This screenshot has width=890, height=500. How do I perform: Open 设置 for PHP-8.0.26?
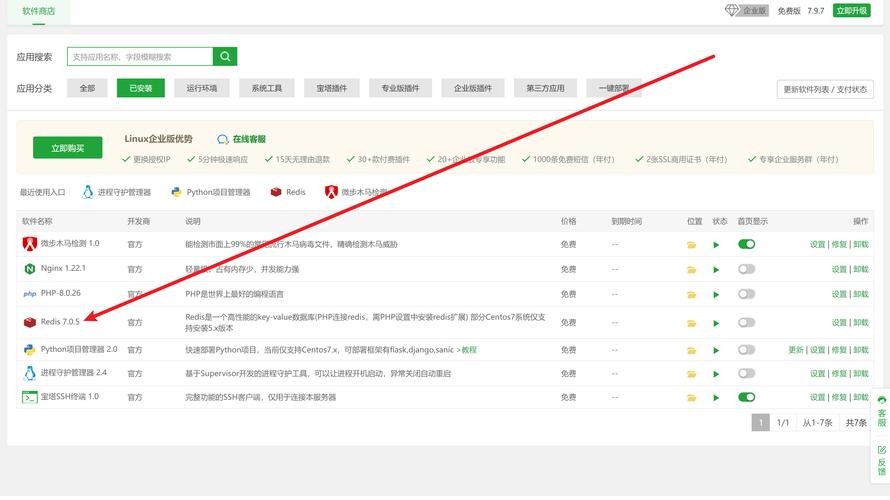[x=839, y=294]
